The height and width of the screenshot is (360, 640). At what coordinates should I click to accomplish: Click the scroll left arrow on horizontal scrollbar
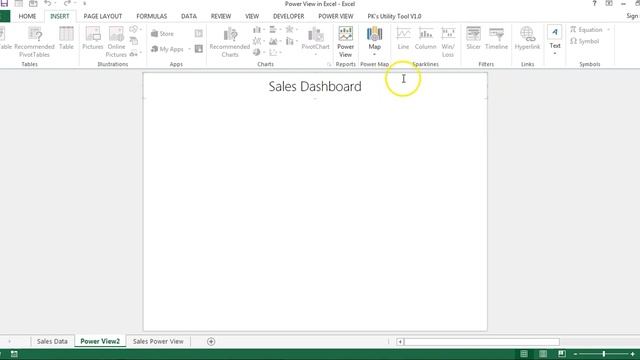tap(400, 342)
